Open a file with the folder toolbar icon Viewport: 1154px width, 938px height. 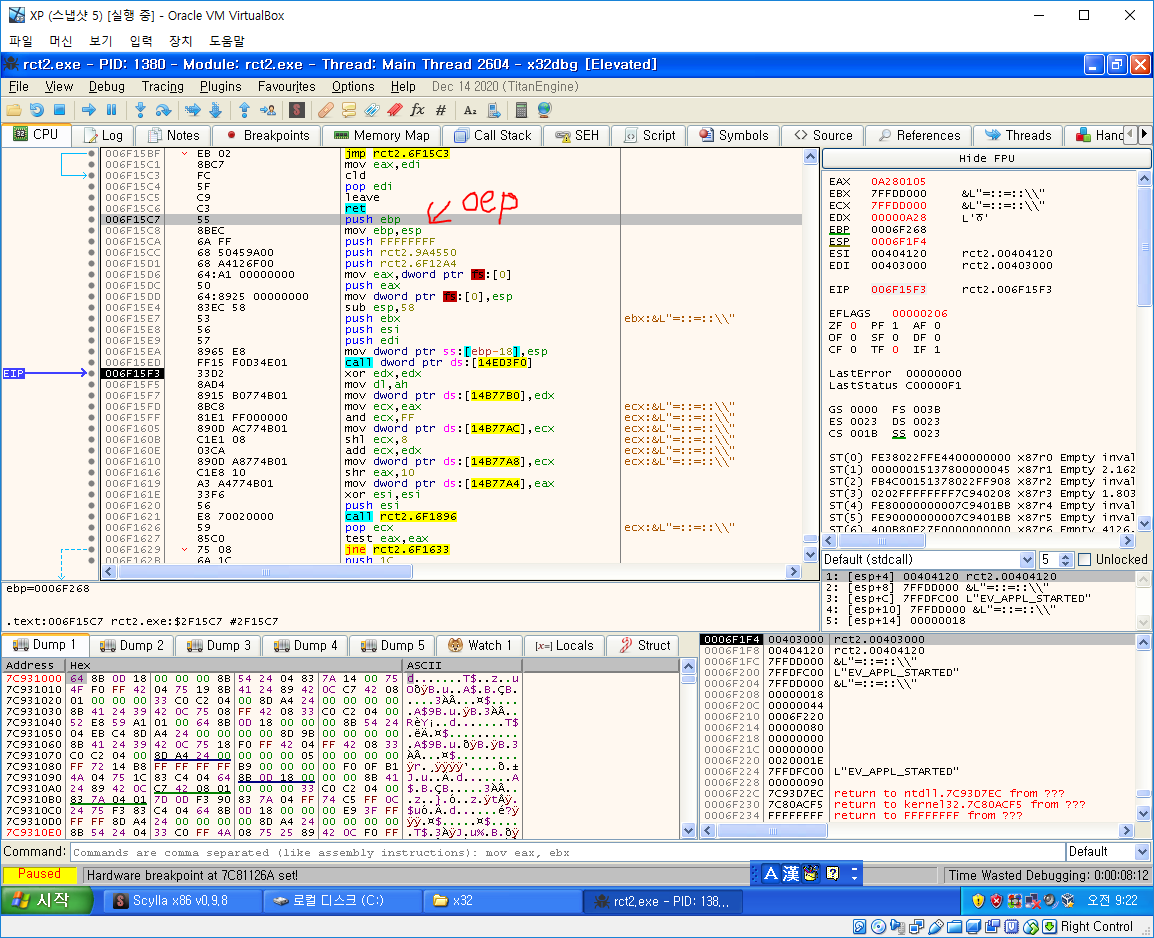coord(13,110)
